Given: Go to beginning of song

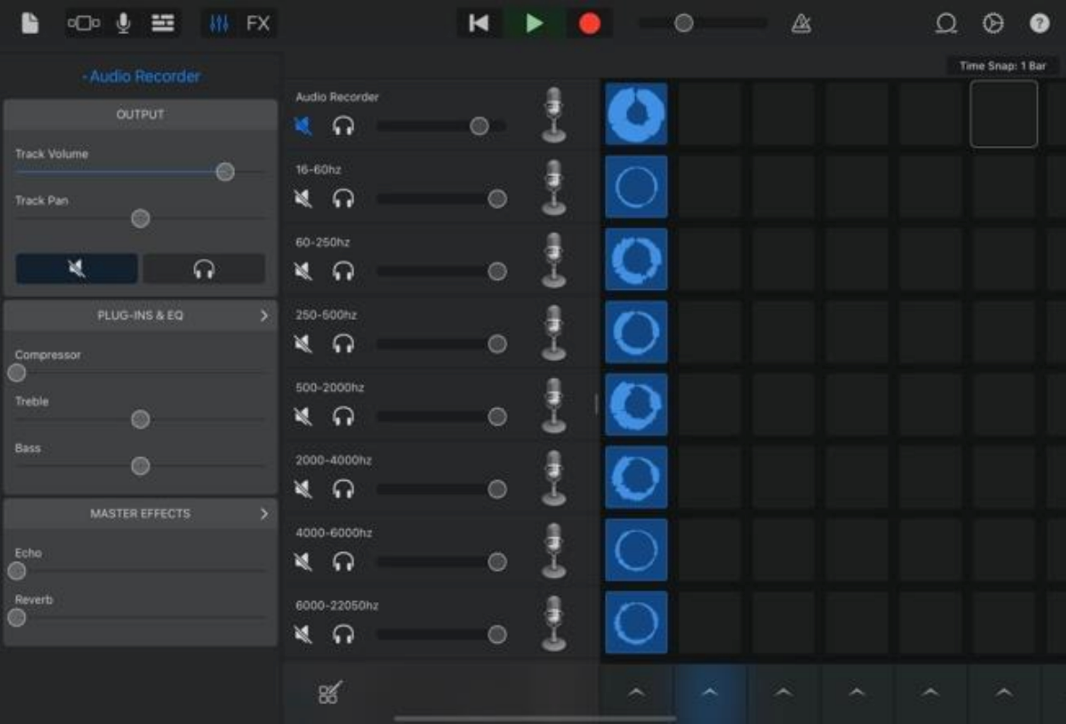Looking at the screenshot, I should pyautogui.click(x=479, y=24).
